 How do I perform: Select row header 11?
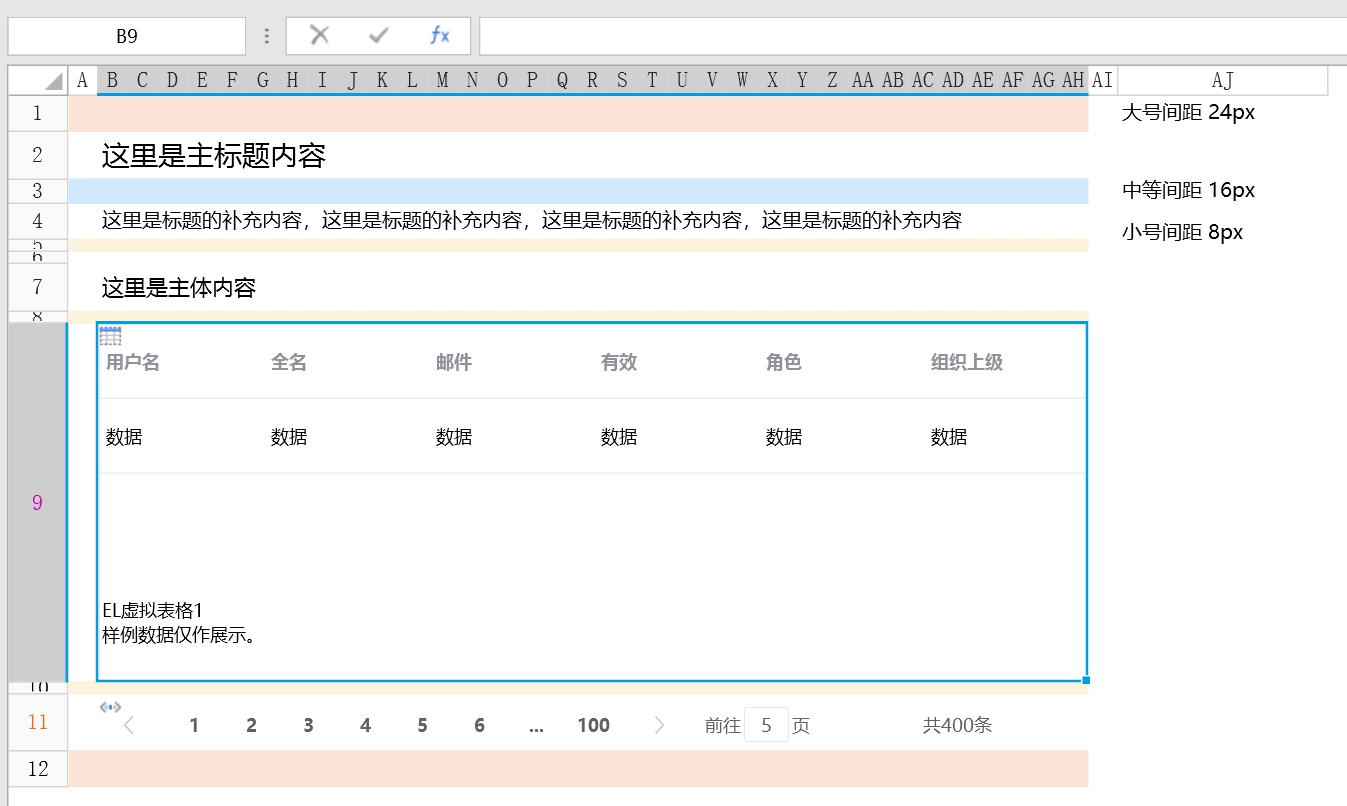(38, 722)
